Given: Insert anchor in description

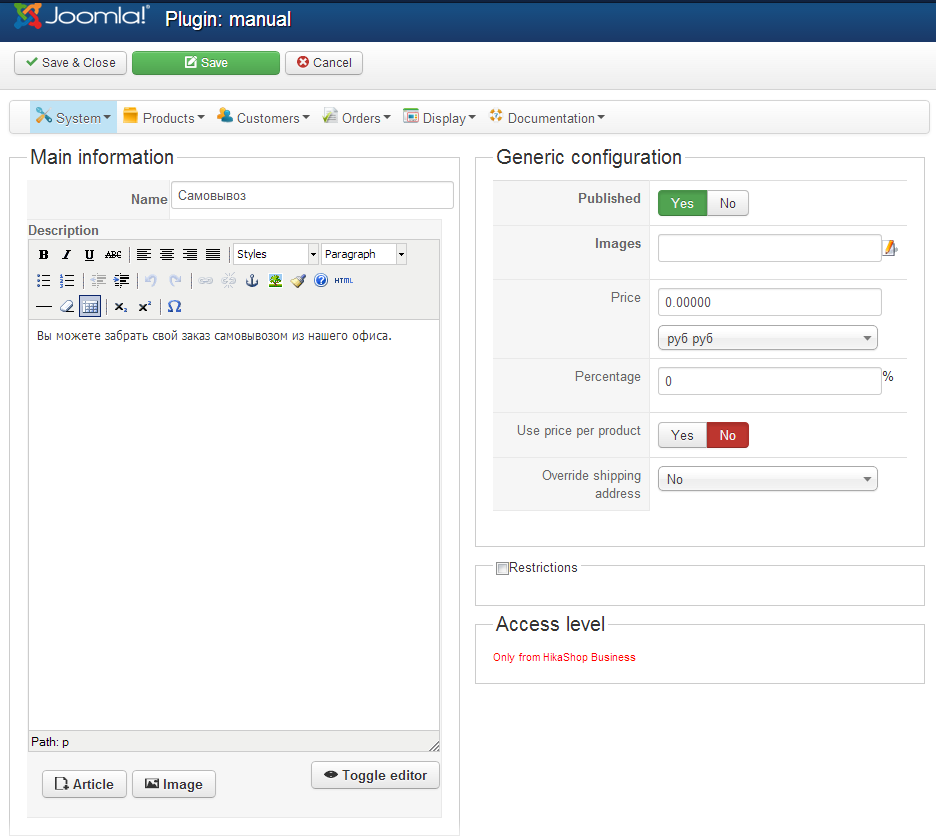Looking at the screenshot, I should click(252, 281).
